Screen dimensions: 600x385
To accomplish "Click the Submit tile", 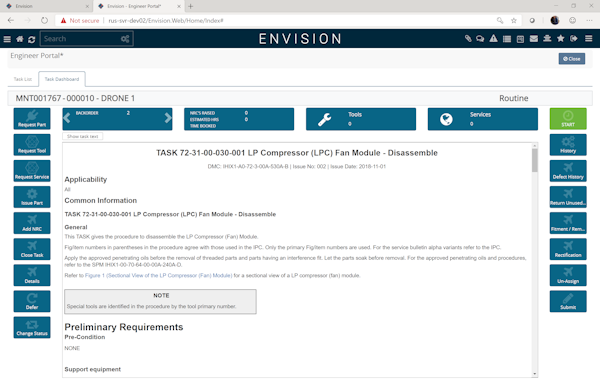I will [x=568, y=301].
